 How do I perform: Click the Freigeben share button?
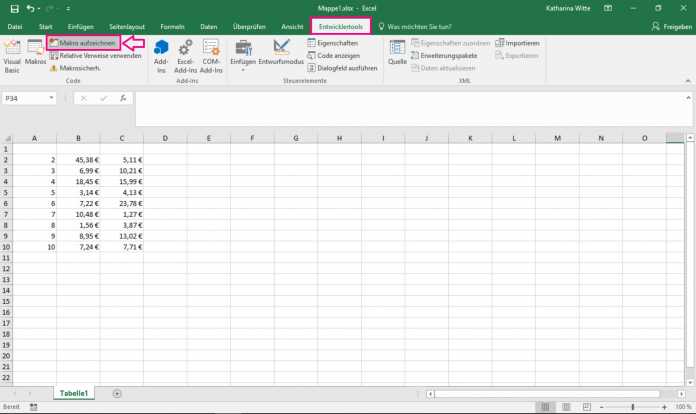click(672, 26)
